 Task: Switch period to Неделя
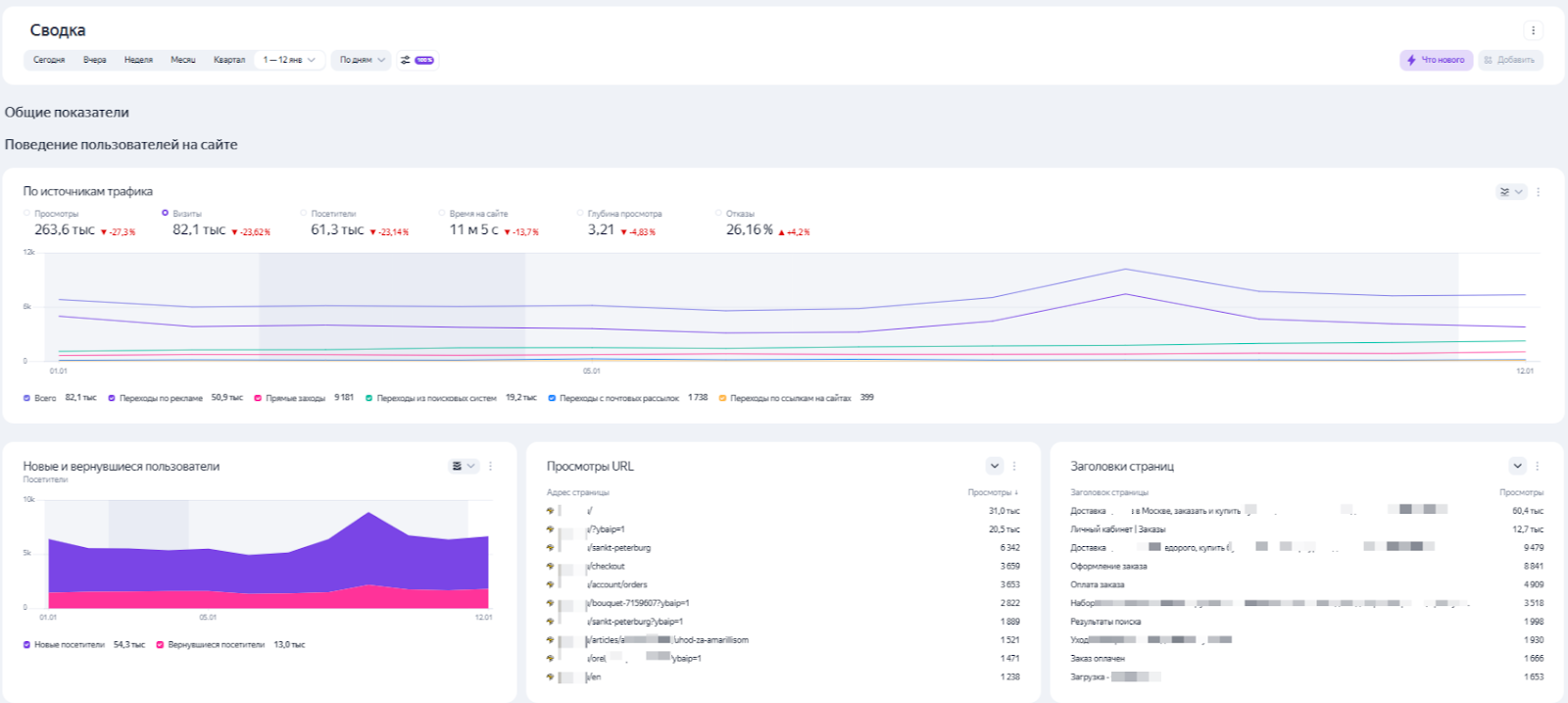click(138, 60)
